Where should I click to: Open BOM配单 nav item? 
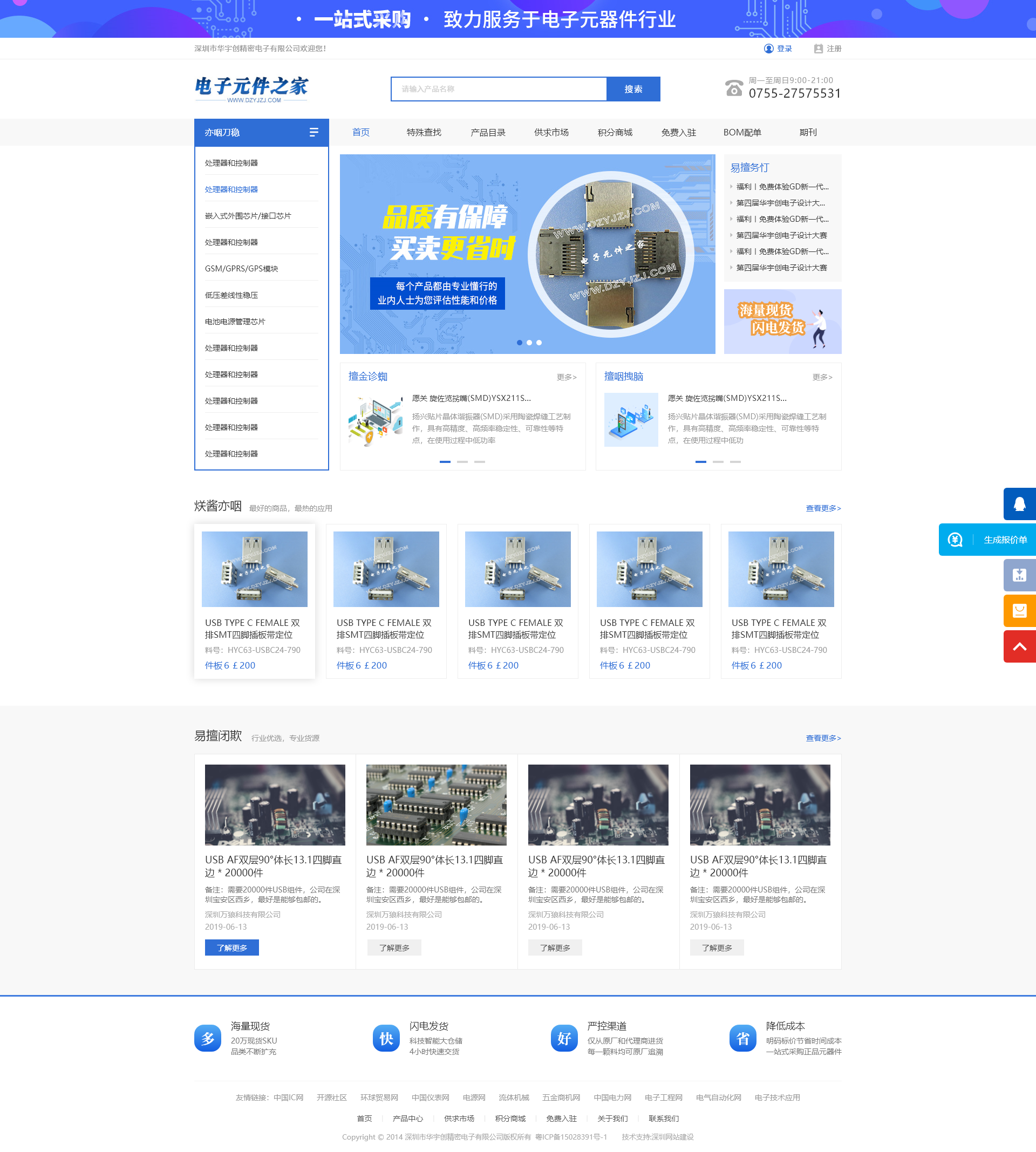(x=742, y=132)
